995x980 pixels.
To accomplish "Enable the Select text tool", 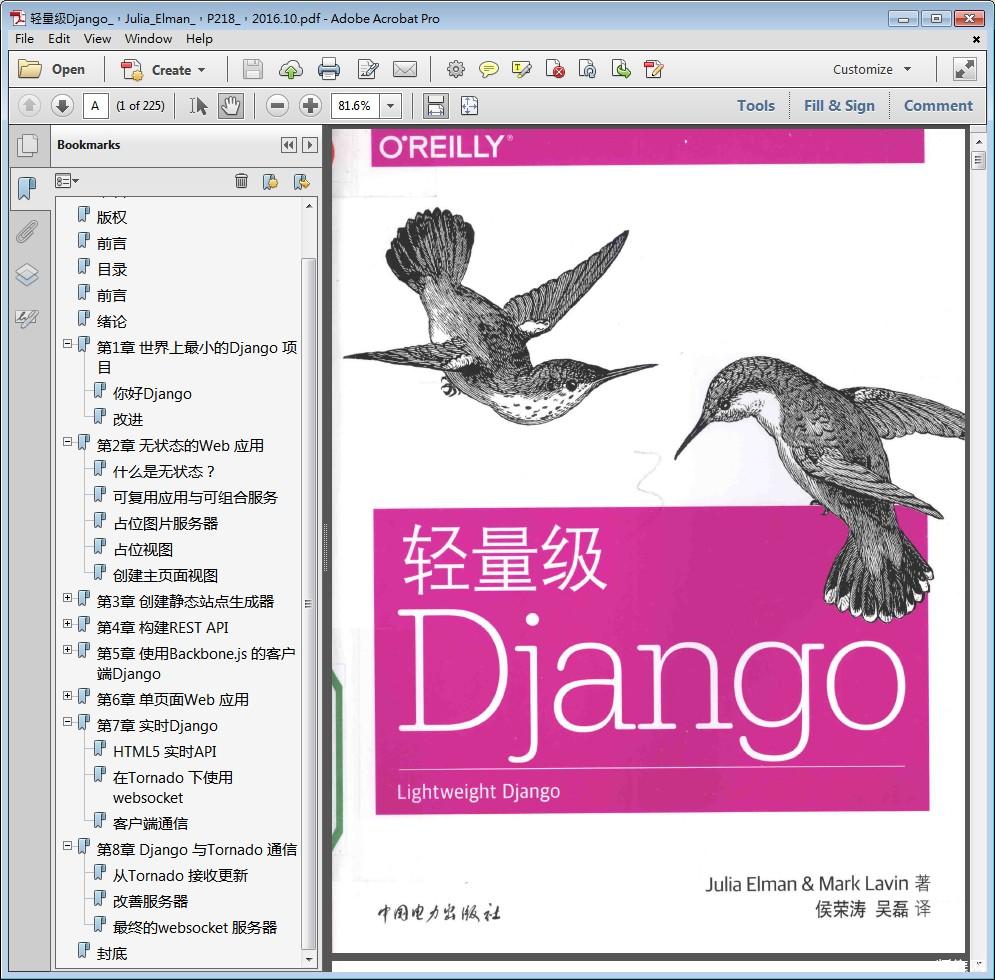I will click(199, 105).
